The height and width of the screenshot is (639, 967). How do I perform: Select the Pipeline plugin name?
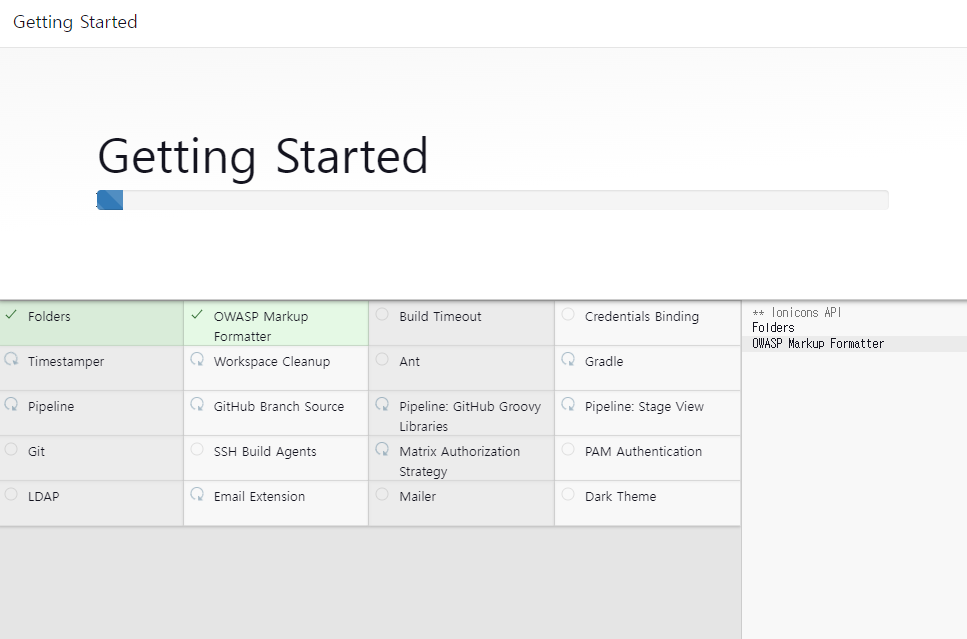[x=51, y=406]
